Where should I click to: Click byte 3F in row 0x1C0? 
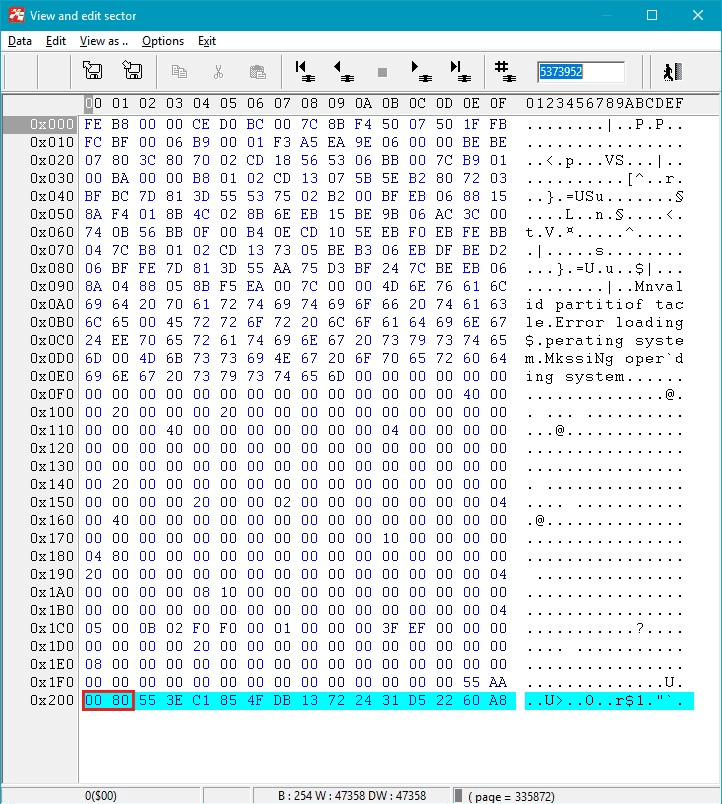pos(390,629)
